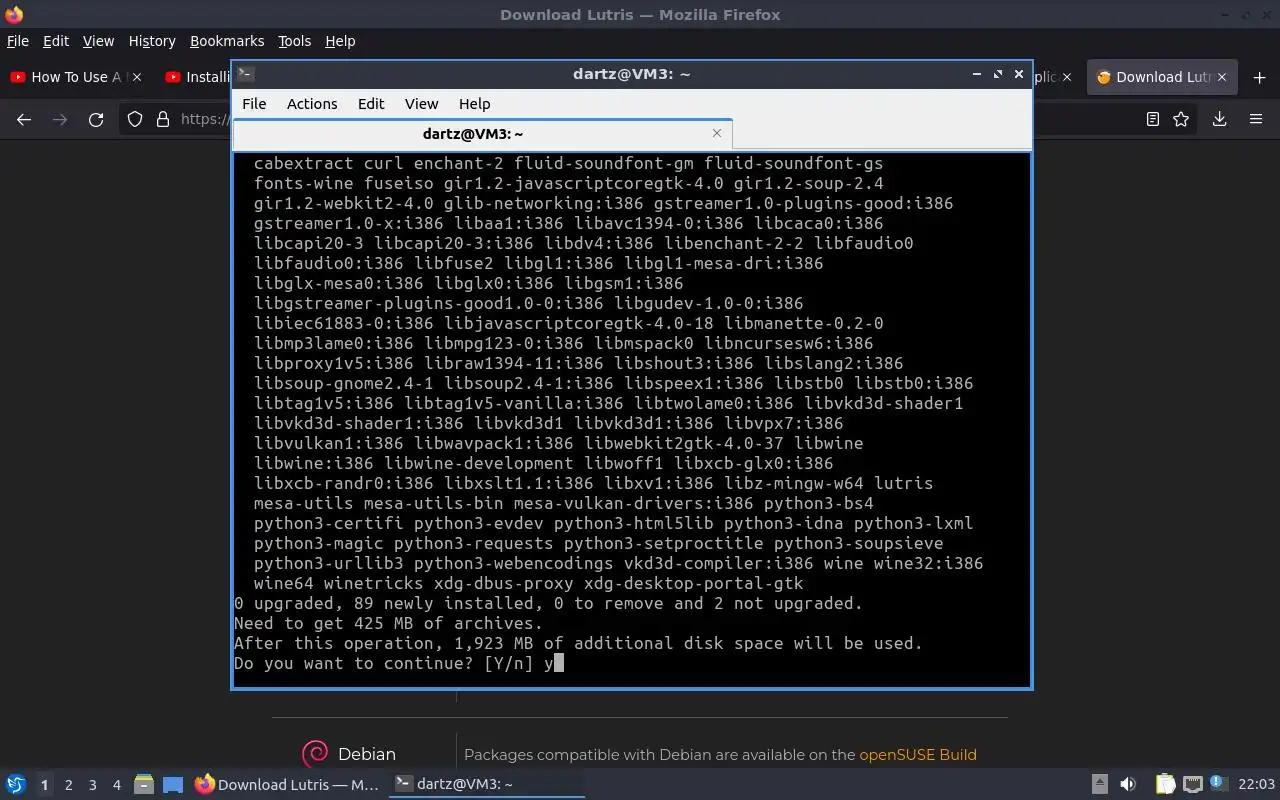Open the volume control tray icon
The image size is (1280, 800).
[1128, 785]
